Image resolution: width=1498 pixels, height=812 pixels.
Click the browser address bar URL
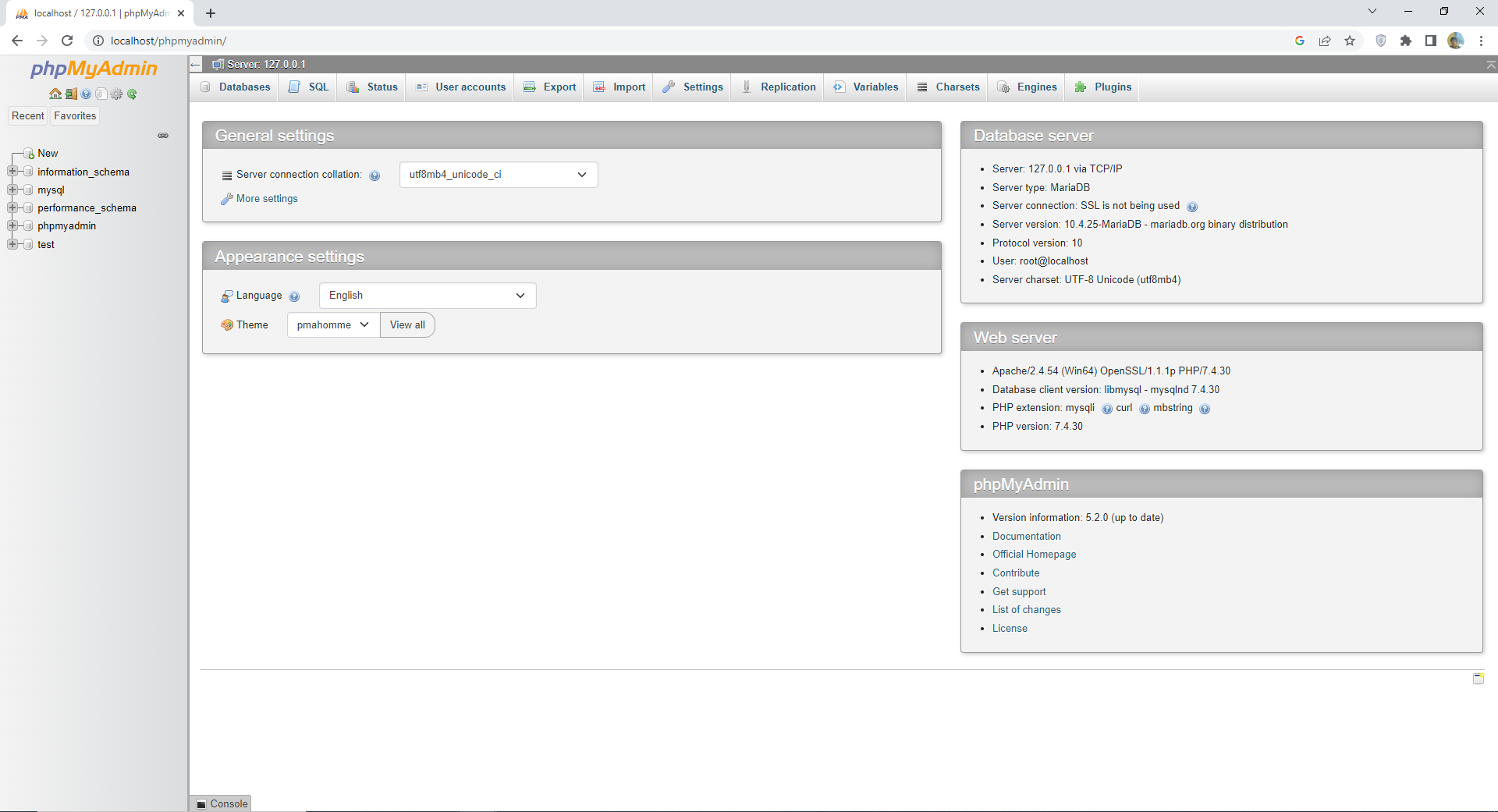point(169,41)
